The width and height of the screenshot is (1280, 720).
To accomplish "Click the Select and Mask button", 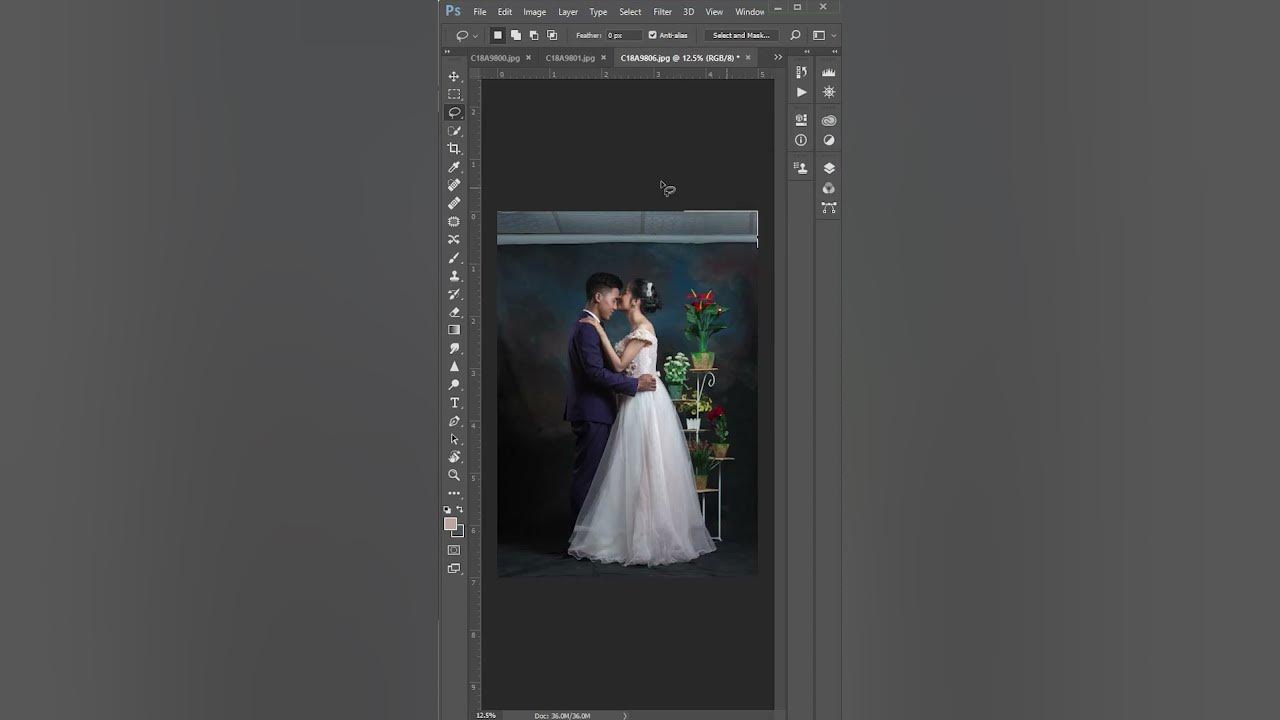I will pos(740,35).
